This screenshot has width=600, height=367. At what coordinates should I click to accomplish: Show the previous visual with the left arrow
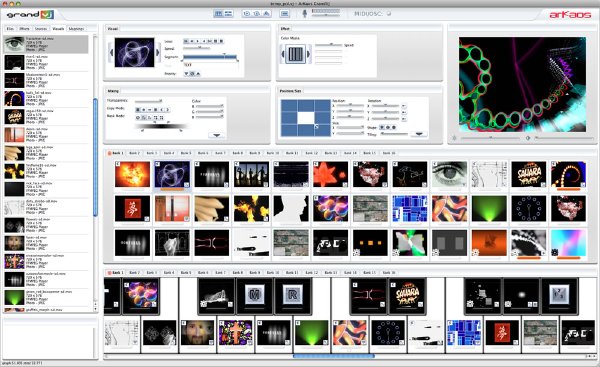(111, 52)
